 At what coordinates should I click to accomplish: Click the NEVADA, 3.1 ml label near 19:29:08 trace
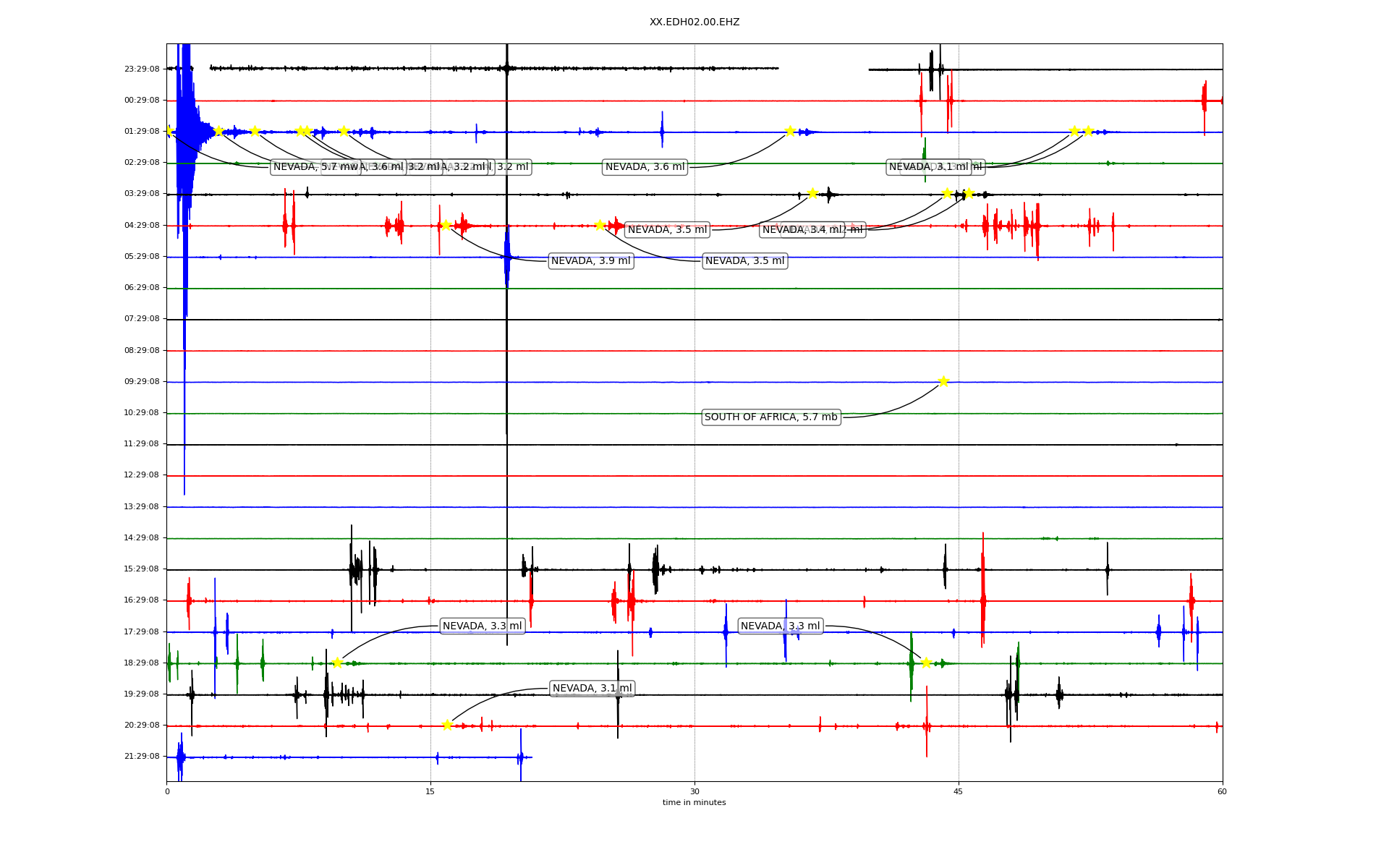click(x=592, y=689)
